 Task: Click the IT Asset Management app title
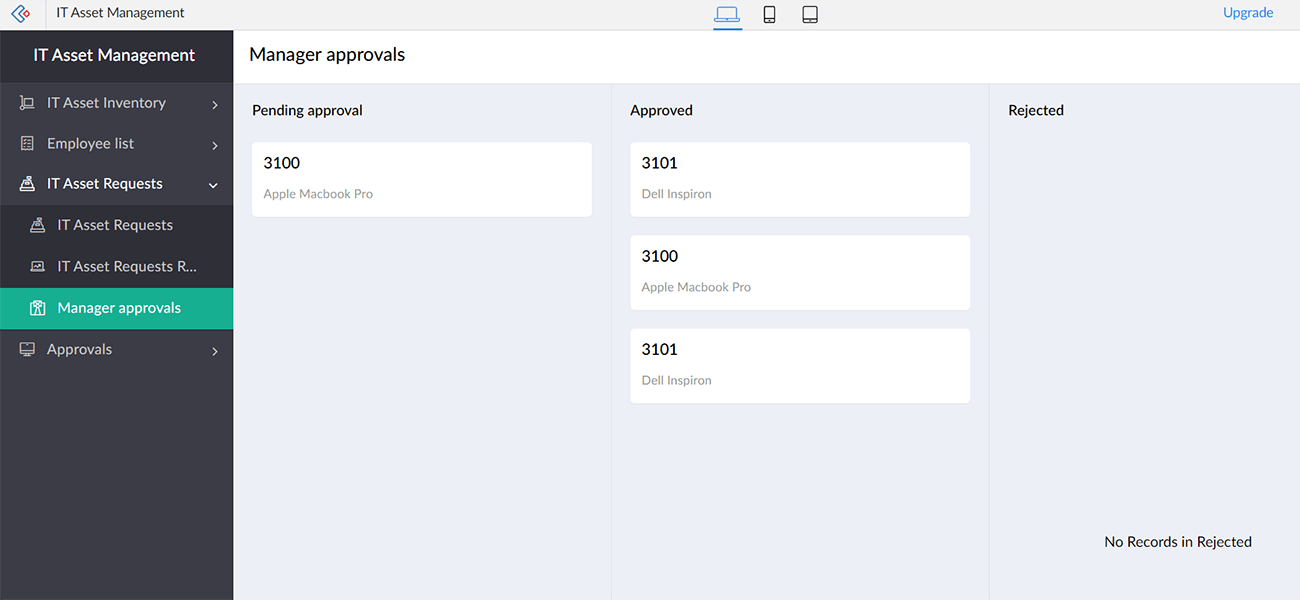(120, 12)
